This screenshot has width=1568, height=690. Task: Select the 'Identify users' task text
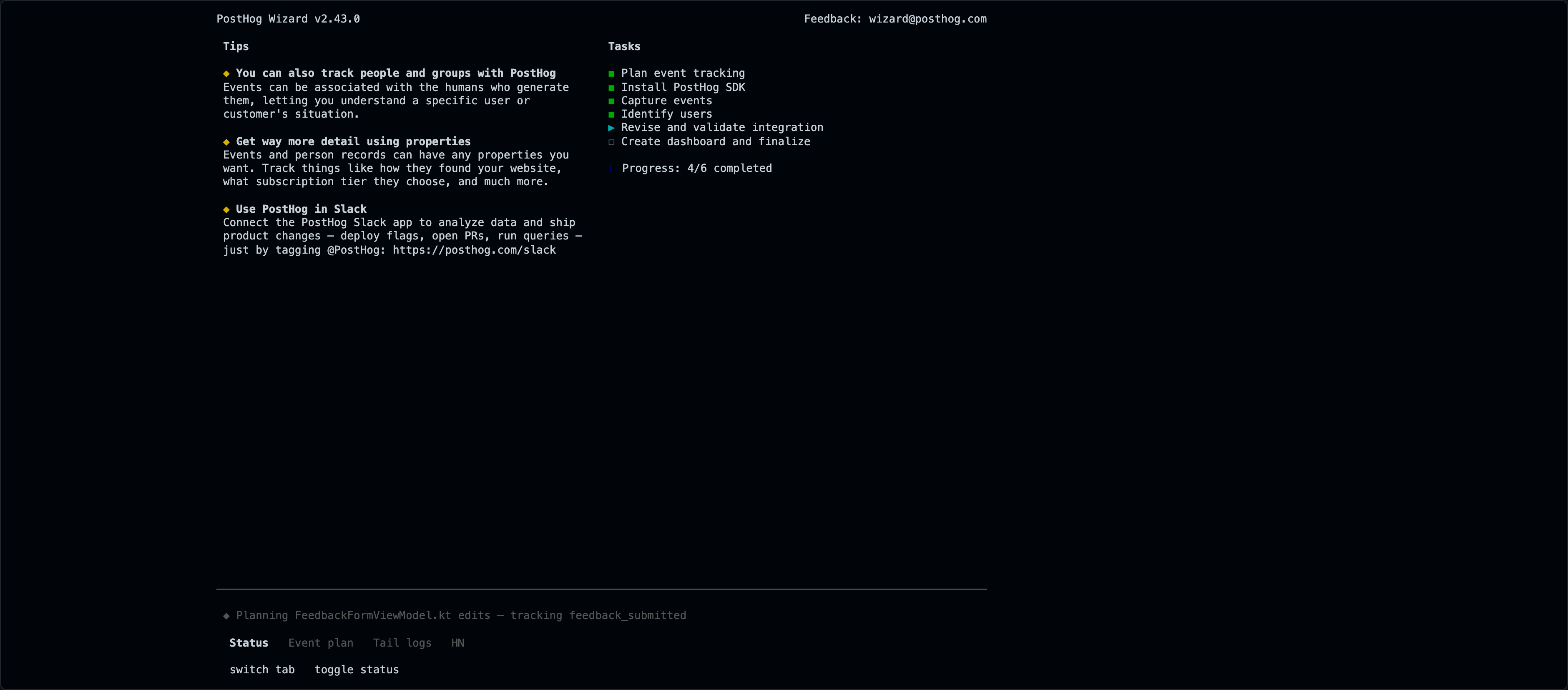[x=666, y=114]
